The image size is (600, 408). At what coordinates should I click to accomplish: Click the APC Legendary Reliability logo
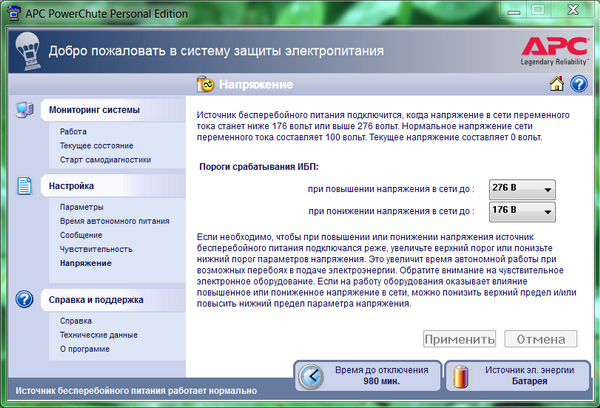point(555,51)
